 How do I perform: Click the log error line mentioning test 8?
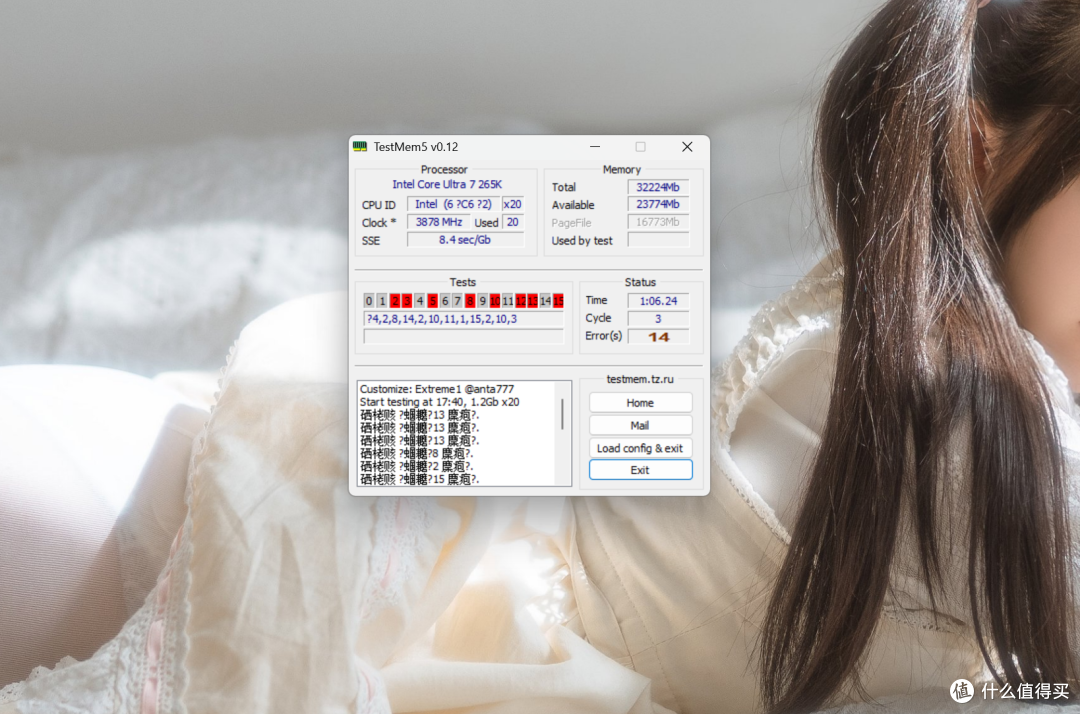pos(417,454)
